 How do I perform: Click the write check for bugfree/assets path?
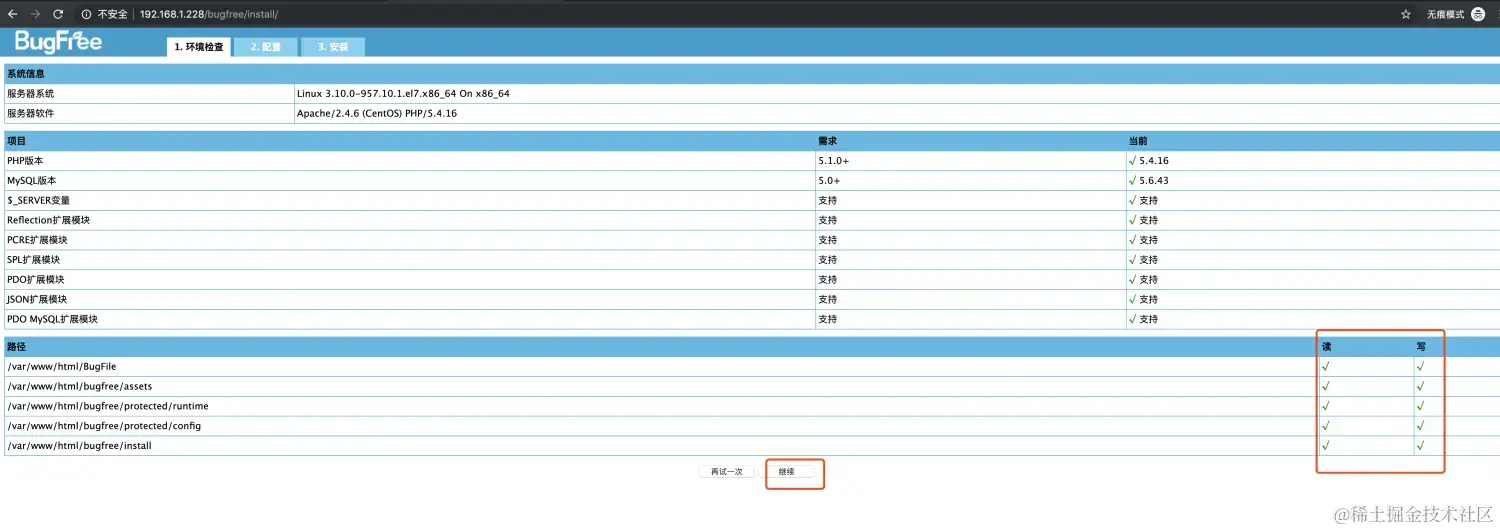point(1420,386)
